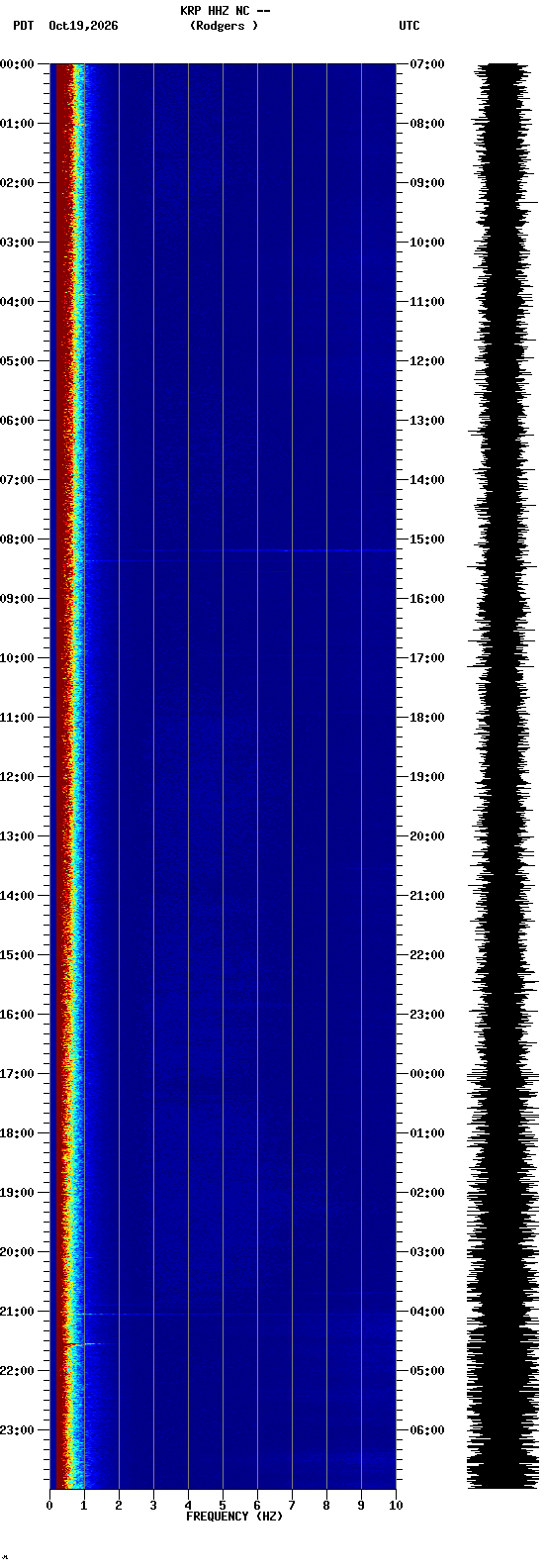Click the 01:00 PDT time label
Viewport: 546px width, 1568px height.
click(x=18, y=124)
